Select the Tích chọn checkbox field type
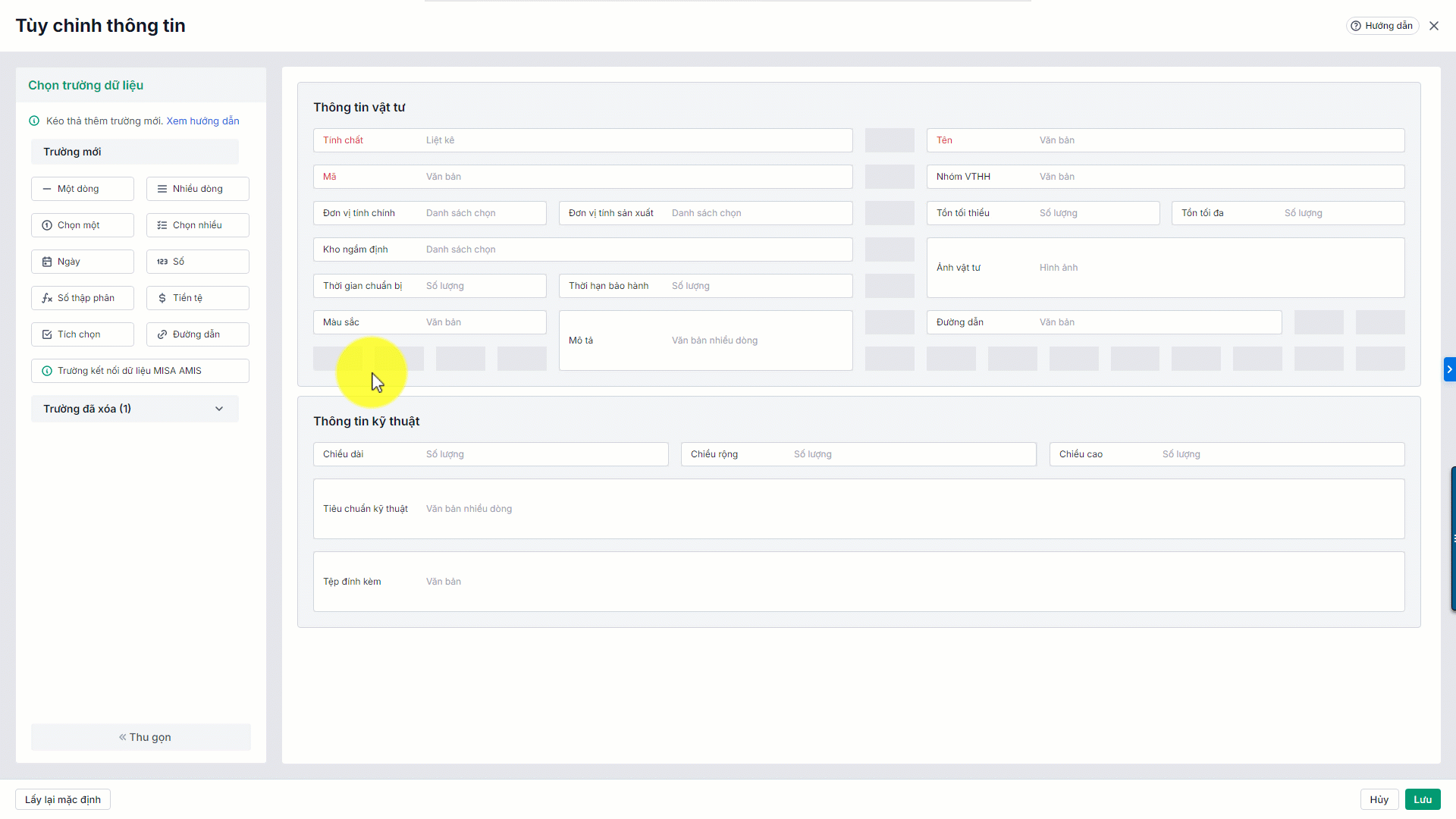The width and height of the screenshot is (1456, 819). coord(82,334)
